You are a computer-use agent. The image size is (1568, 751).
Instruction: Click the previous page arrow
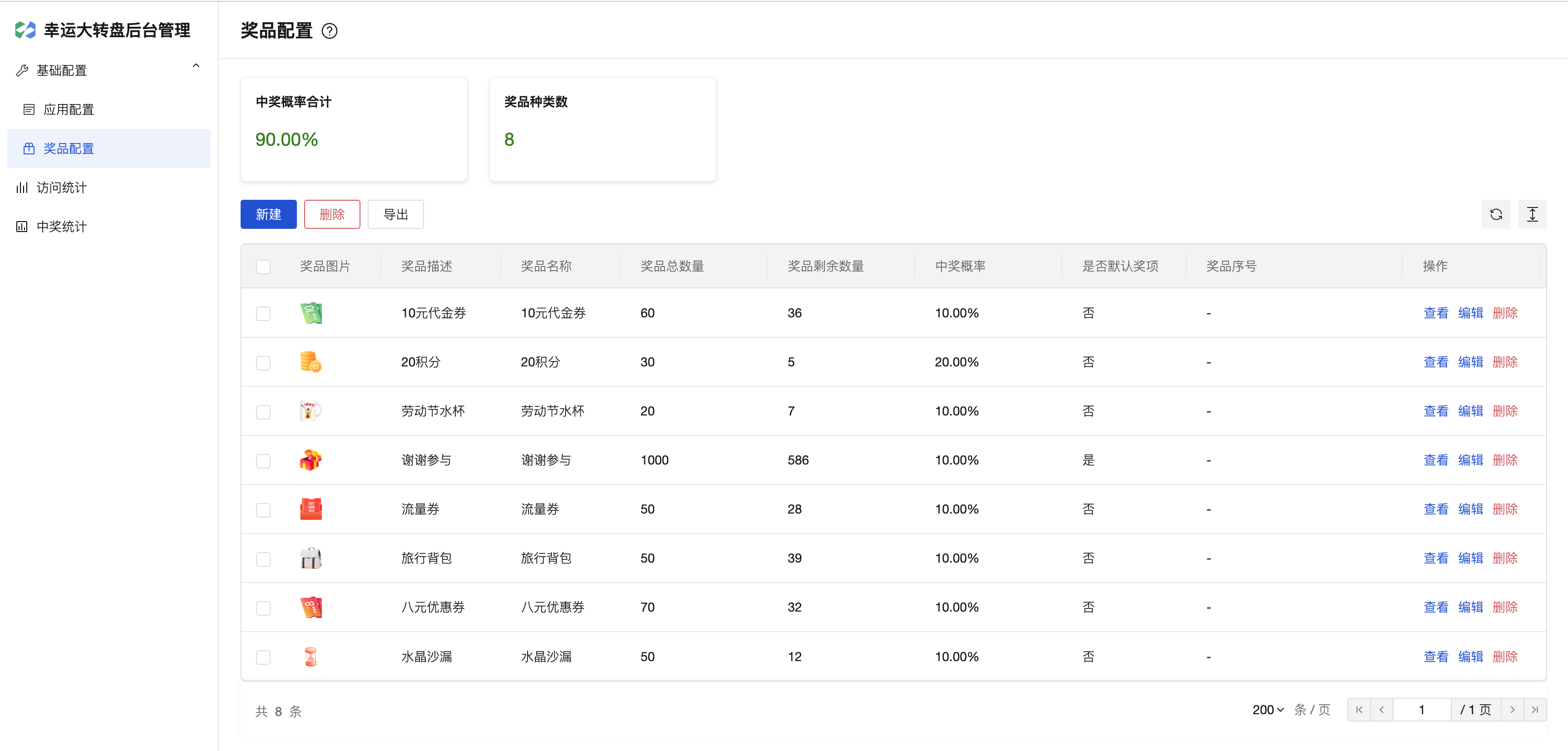1382,710
